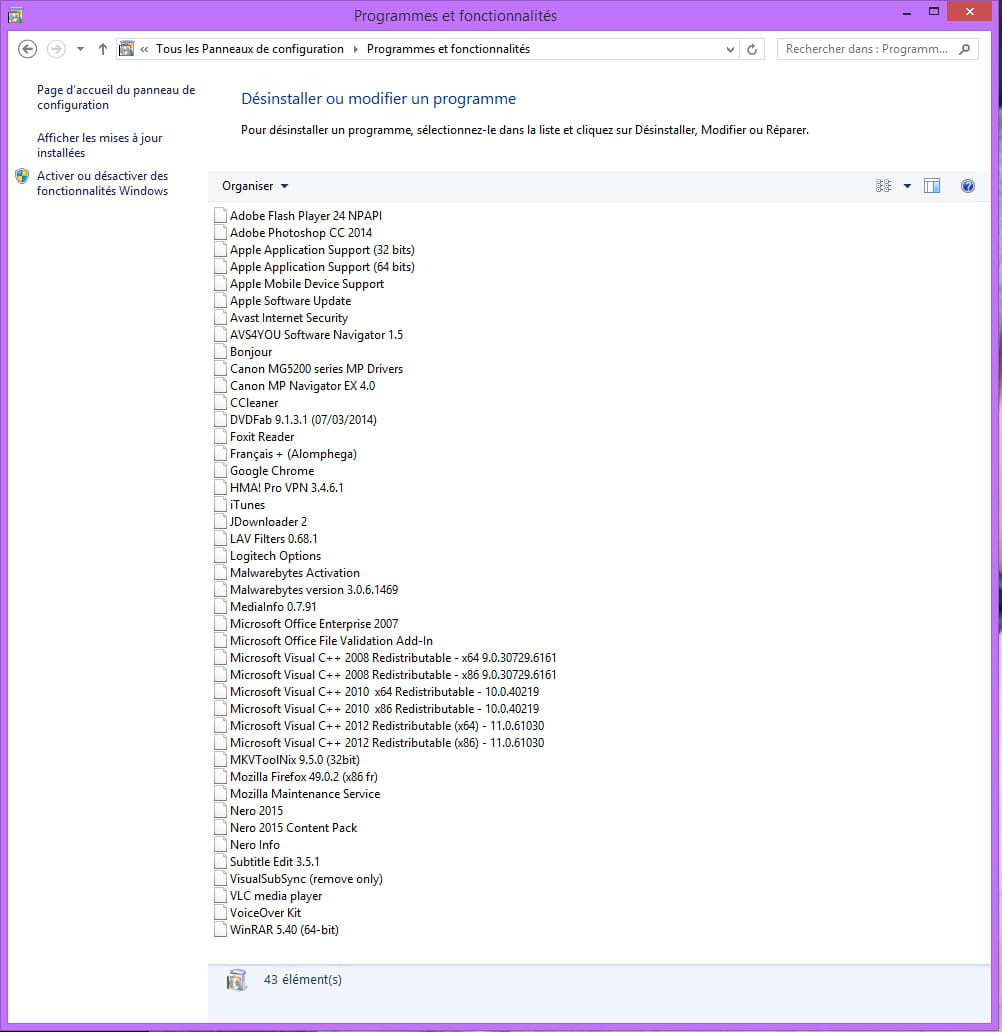This screenshot has height=1032, width=1002.
Task: Select Canon MG5200 series MP Drivers
Action: tap(316, 369)
